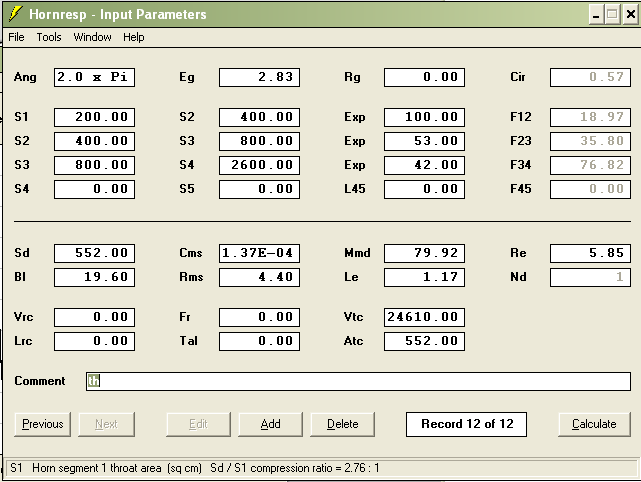Screen dimensions: 641x482
Task: Click inside the Comment text box
Action: coord(358,381)
